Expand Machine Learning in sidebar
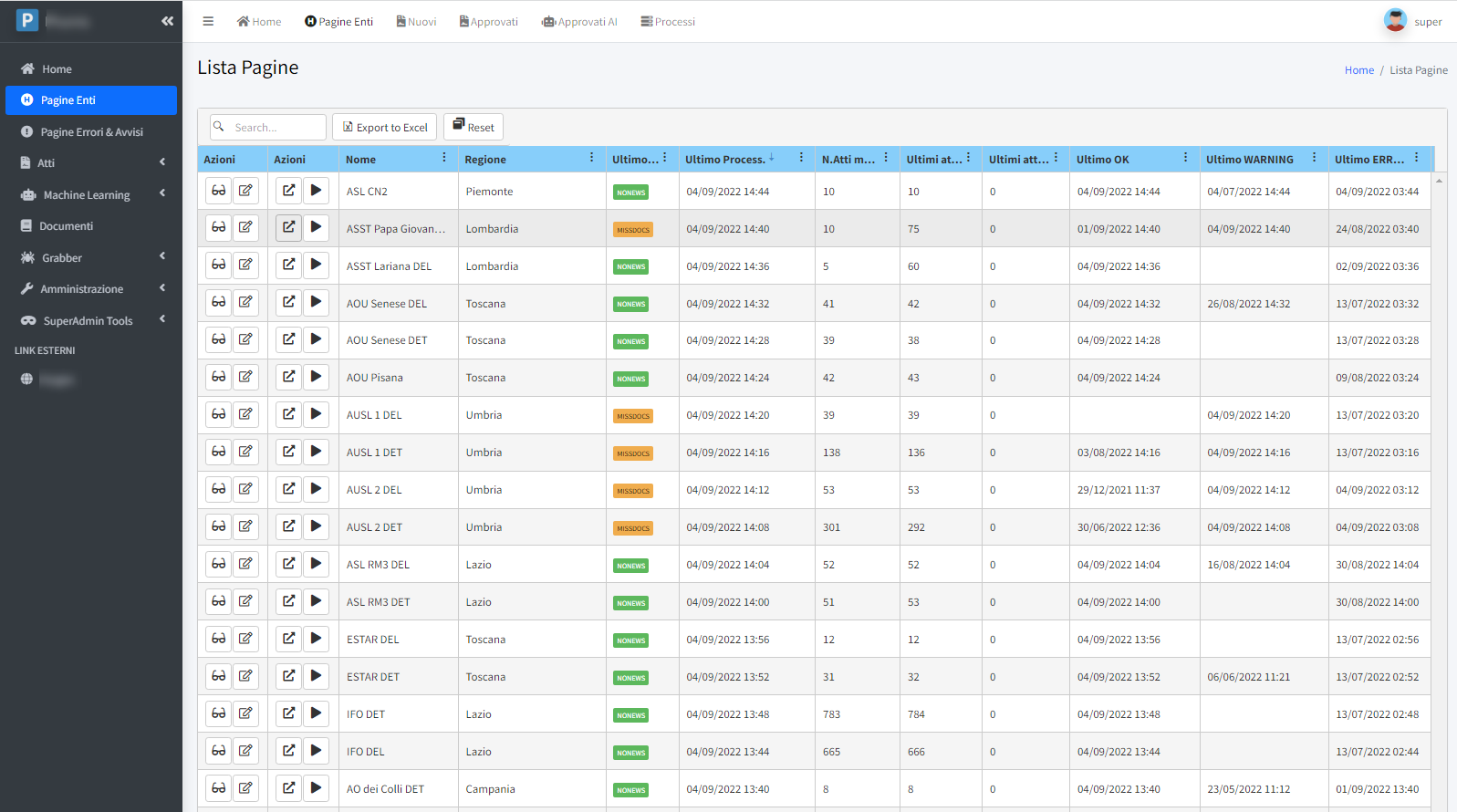This screenshot has height=812, width=1457. pos(88,194)
